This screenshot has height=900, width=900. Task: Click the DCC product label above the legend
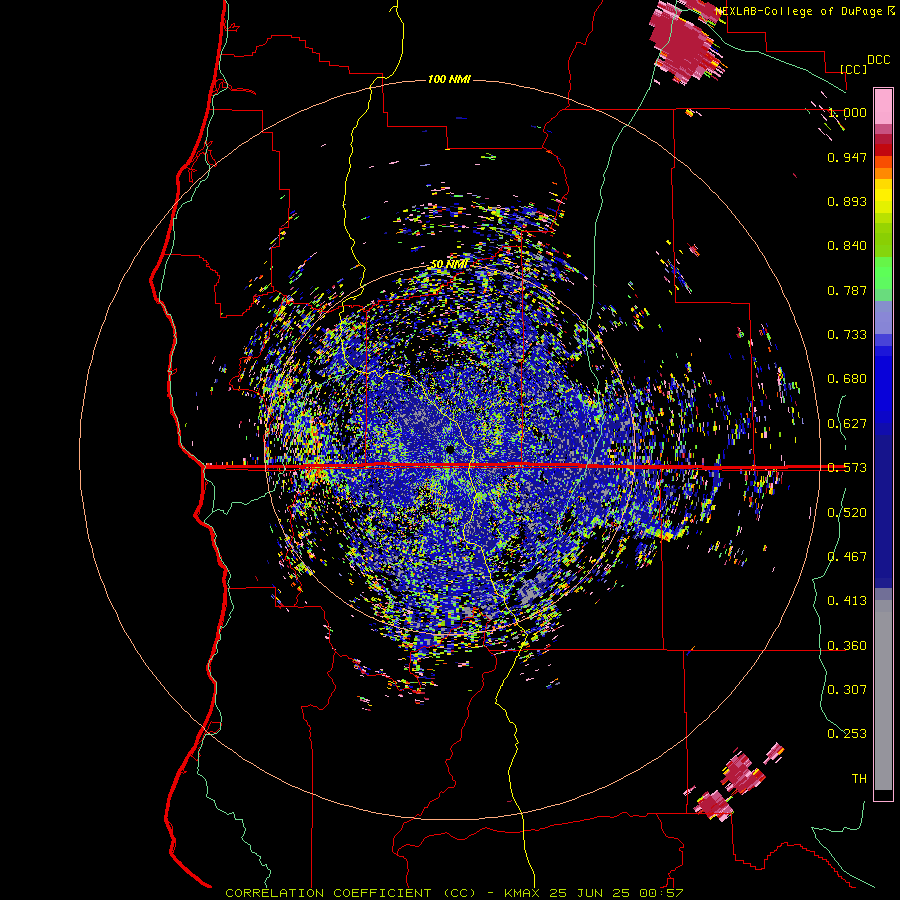(878, 60)
